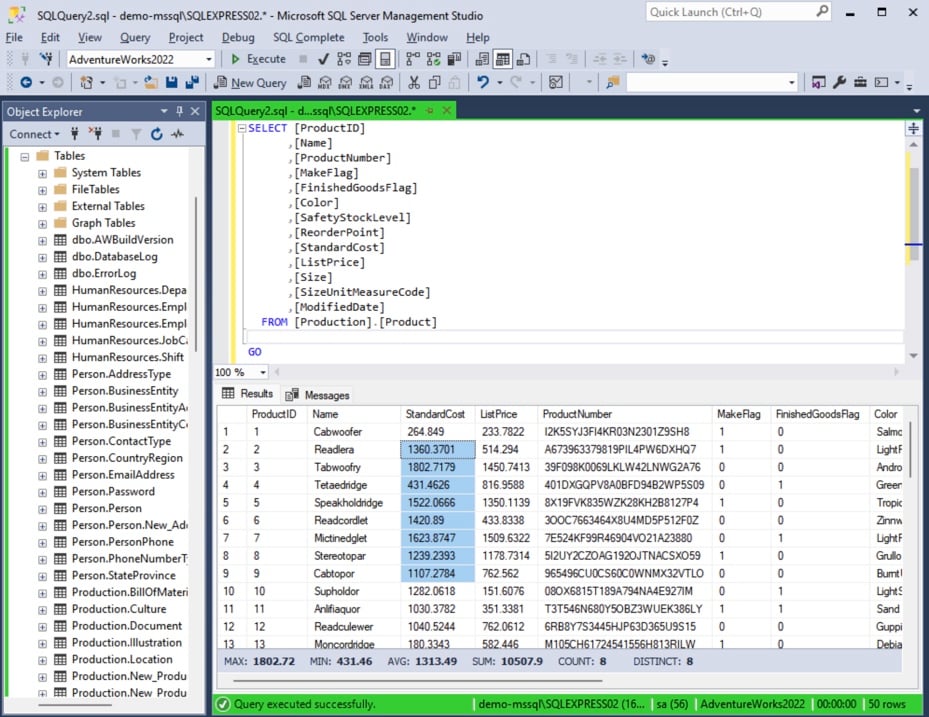Click the Save file icon
This screenshot has height=717, width=929.
[172, 82]
